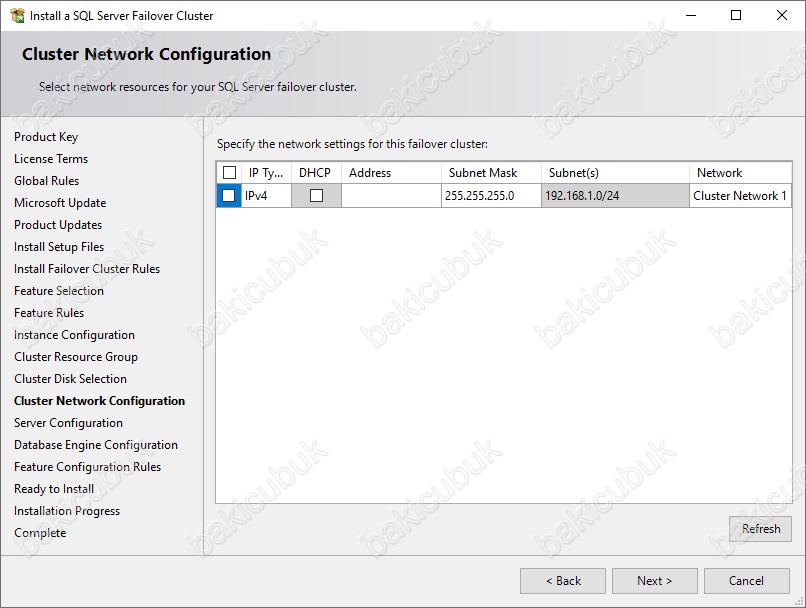The height and width of the screenshot is (608, 806).
Task: Select the Cluster Disk Selection step
Action: (x=70, y=379)
